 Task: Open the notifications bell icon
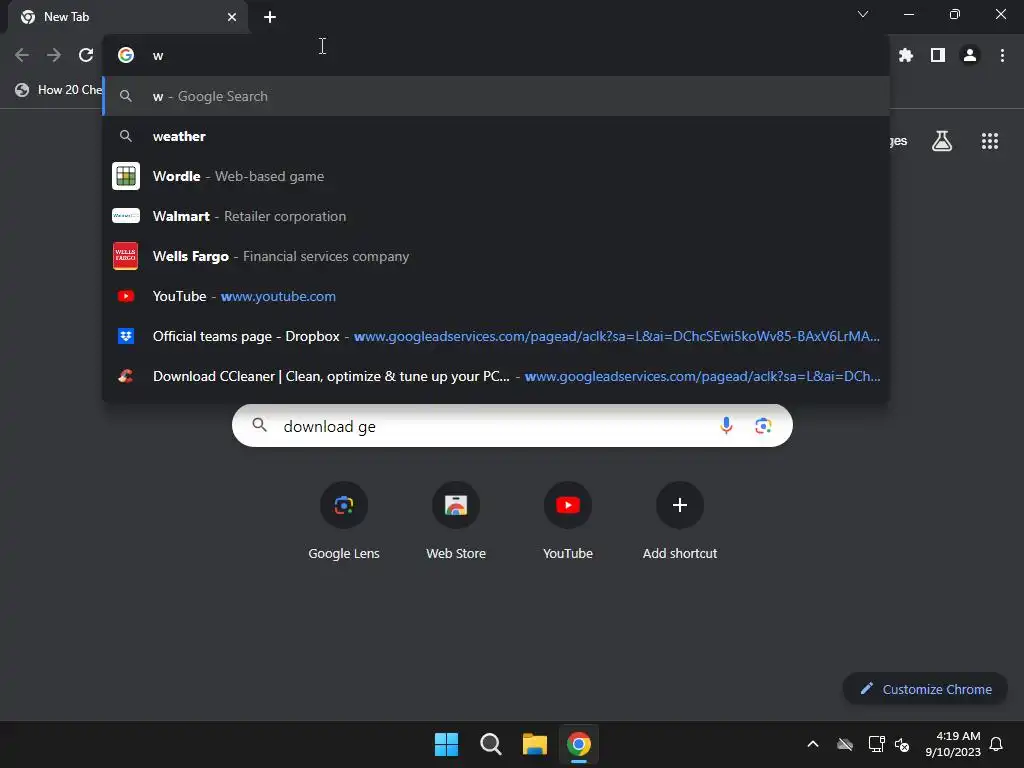[996, 744]
